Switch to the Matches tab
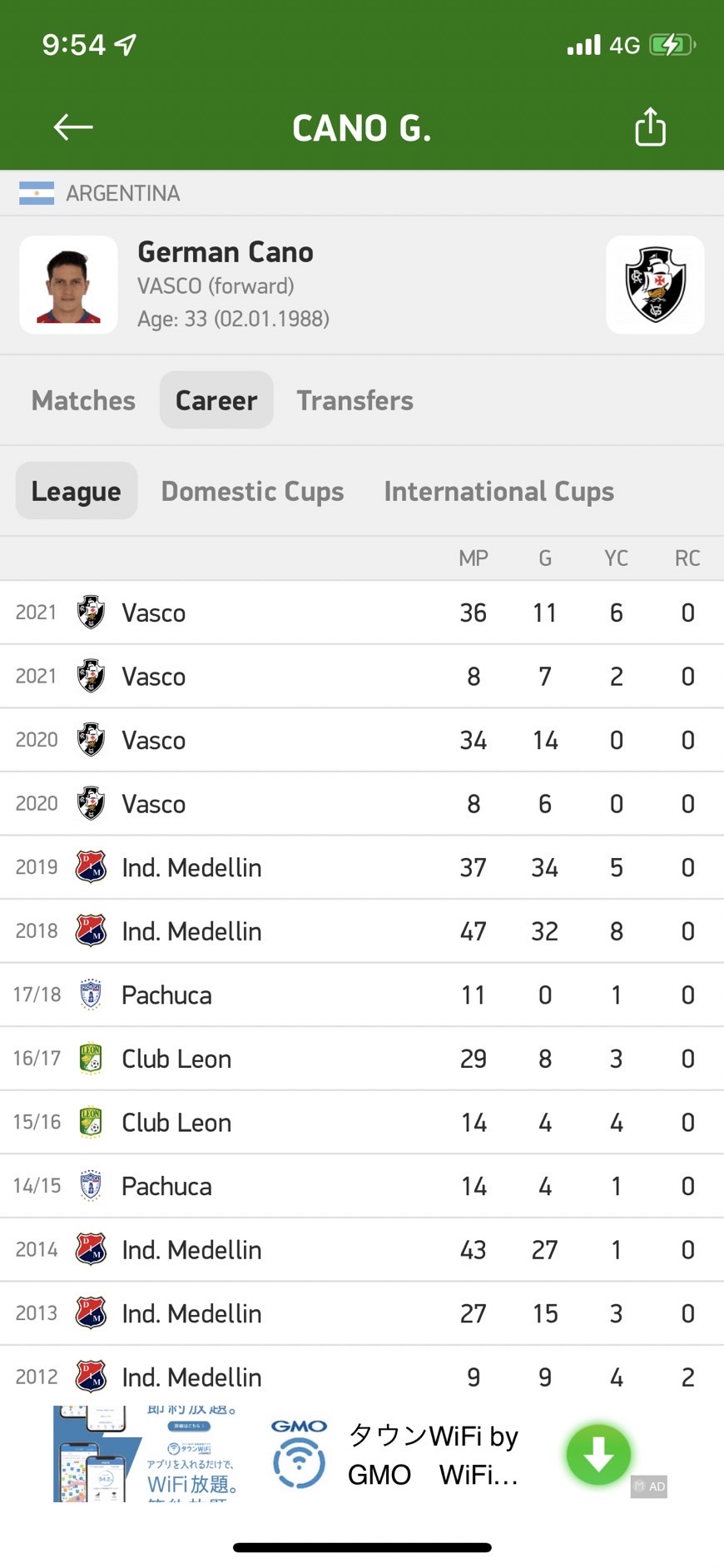This screenshot has width=724, height=1568. (83, 400)
